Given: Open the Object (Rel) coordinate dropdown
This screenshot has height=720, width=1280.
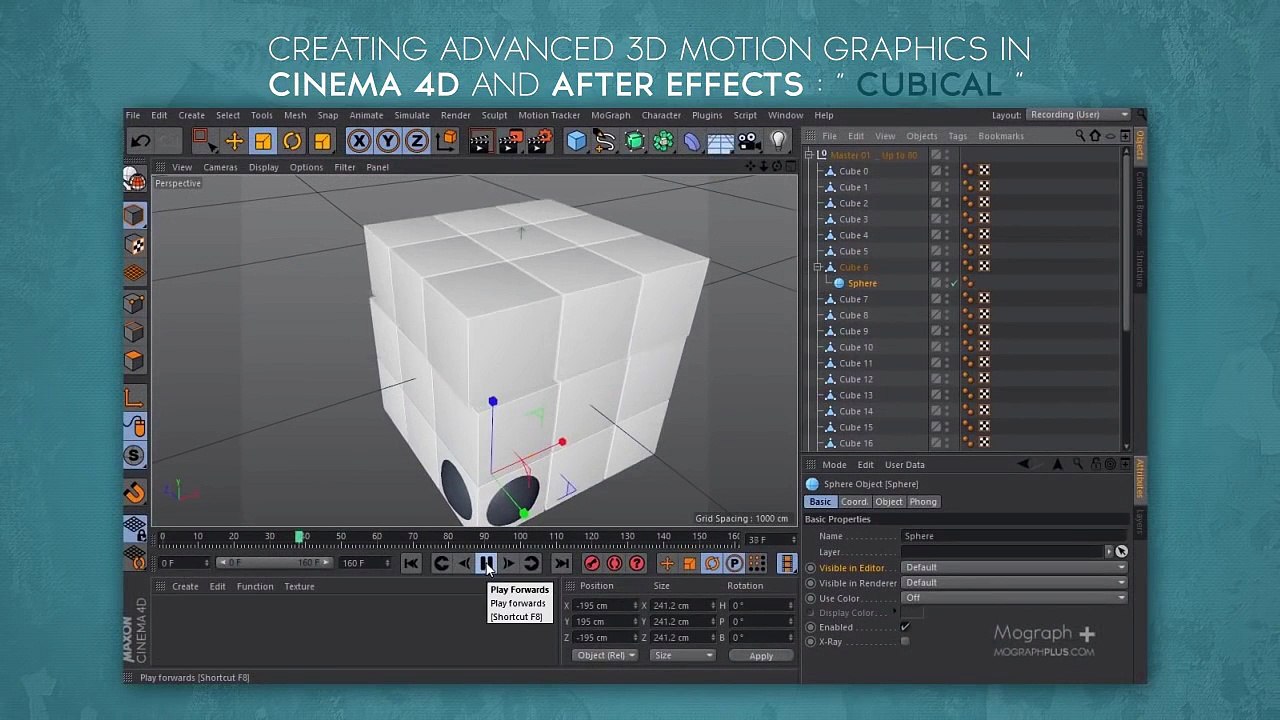Looking at the screenshot, I should 606,655.
